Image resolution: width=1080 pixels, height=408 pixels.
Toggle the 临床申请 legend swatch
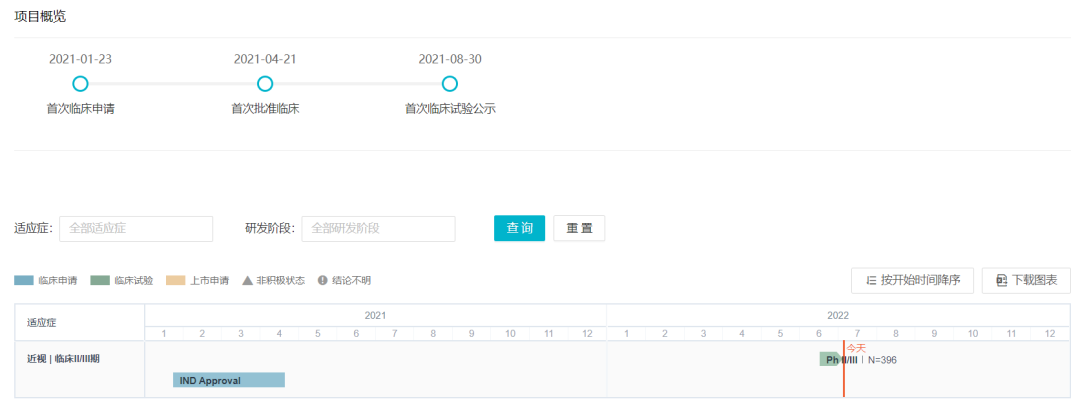point(24,281)
